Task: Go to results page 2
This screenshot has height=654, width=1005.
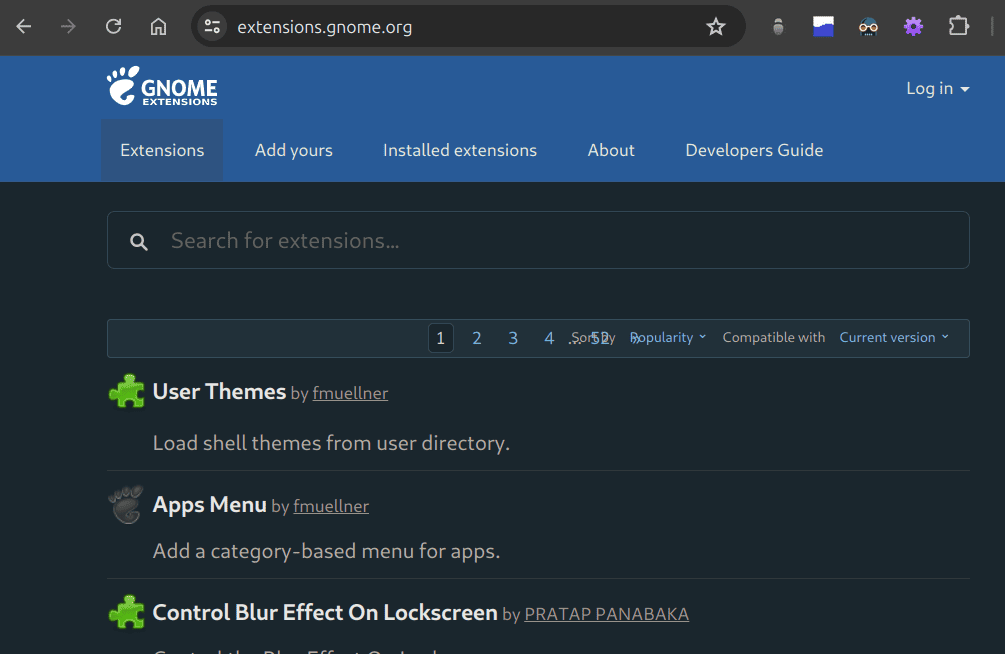Action: click(x=477, y=338)
